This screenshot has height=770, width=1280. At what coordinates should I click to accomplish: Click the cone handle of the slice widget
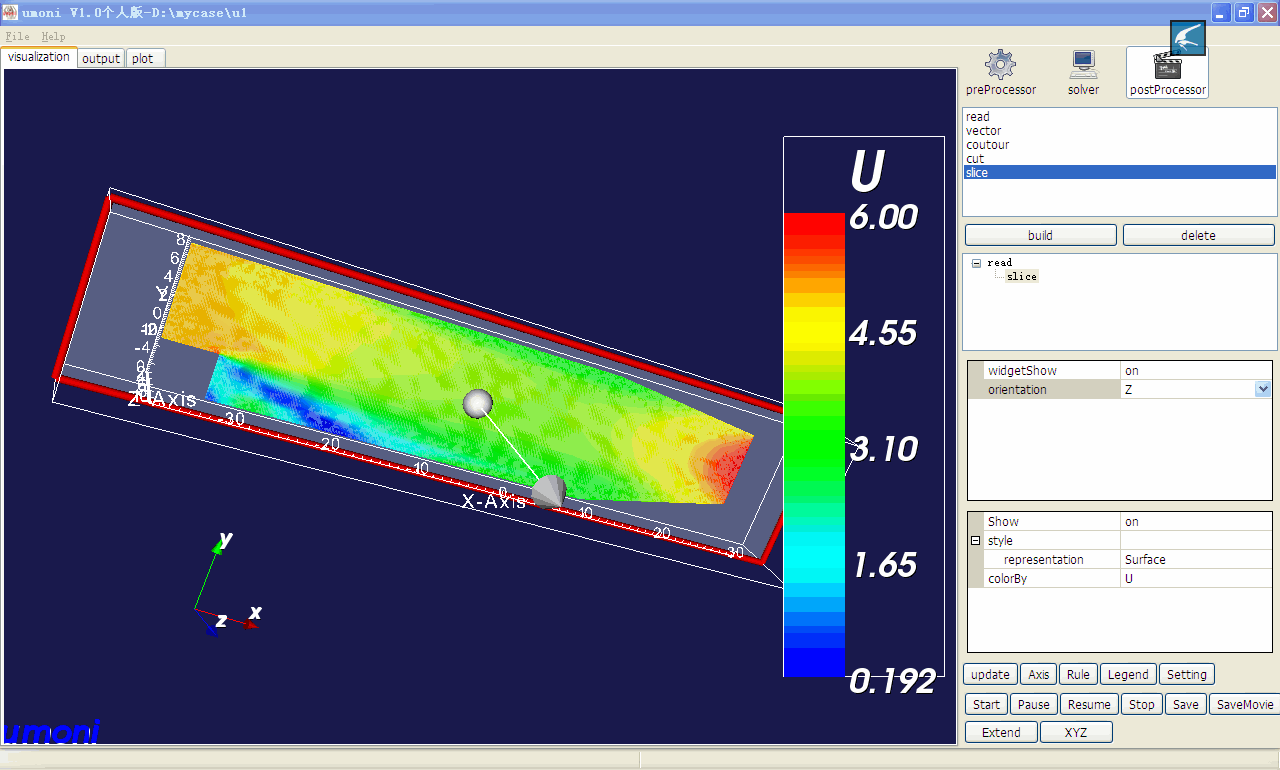(x=549, y=490)
